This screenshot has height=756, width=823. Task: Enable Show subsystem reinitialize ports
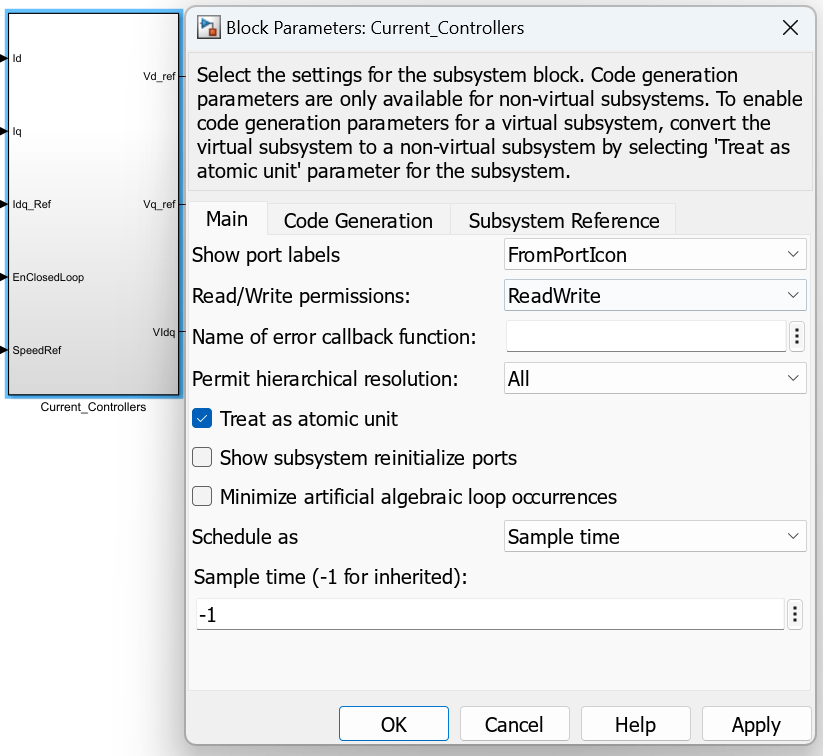[x=202, y=458]
